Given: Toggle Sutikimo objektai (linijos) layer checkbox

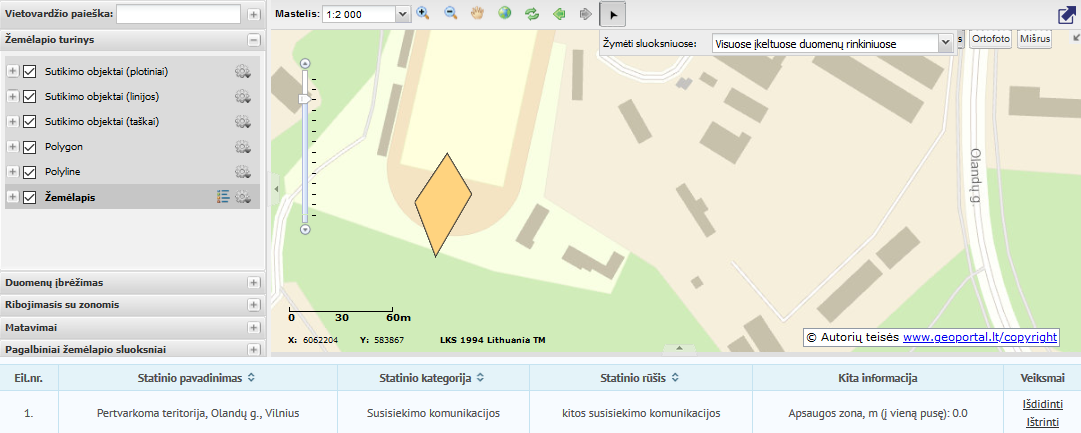Looking at the screenshot, I should click(30, 97).
